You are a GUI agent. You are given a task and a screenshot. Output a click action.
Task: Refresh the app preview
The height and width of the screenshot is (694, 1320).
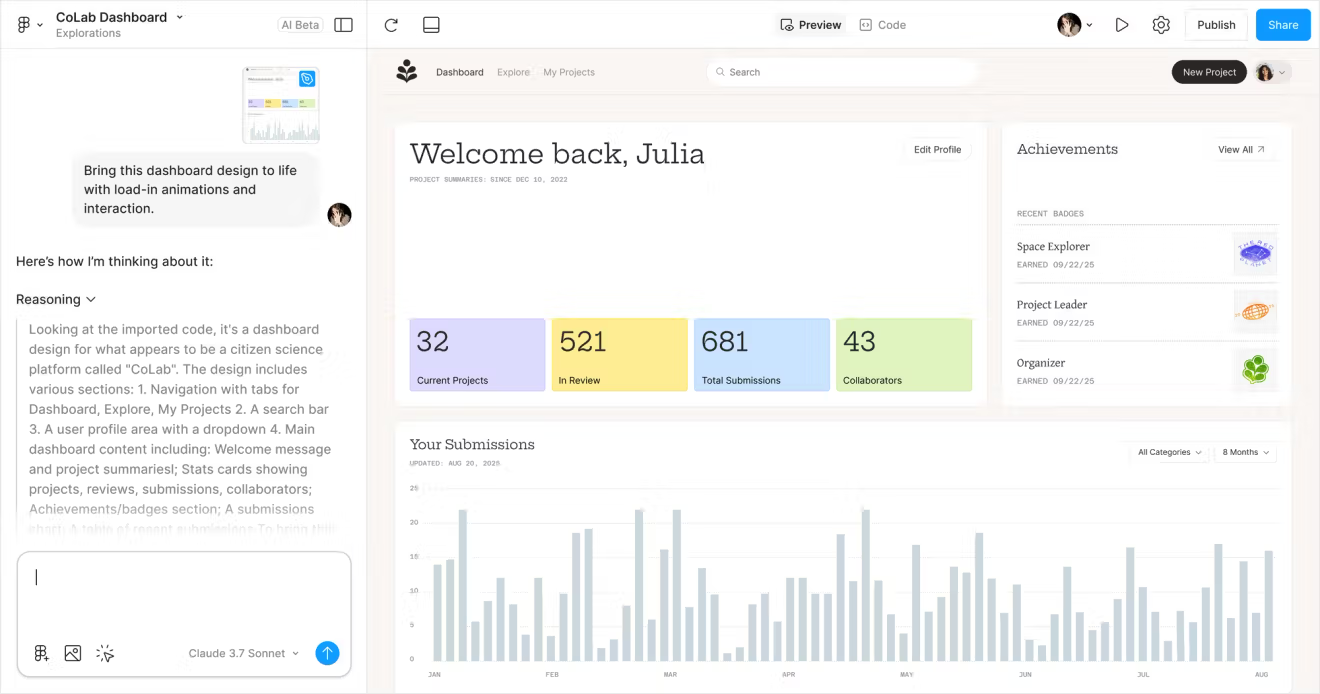[x=391, y=24]
